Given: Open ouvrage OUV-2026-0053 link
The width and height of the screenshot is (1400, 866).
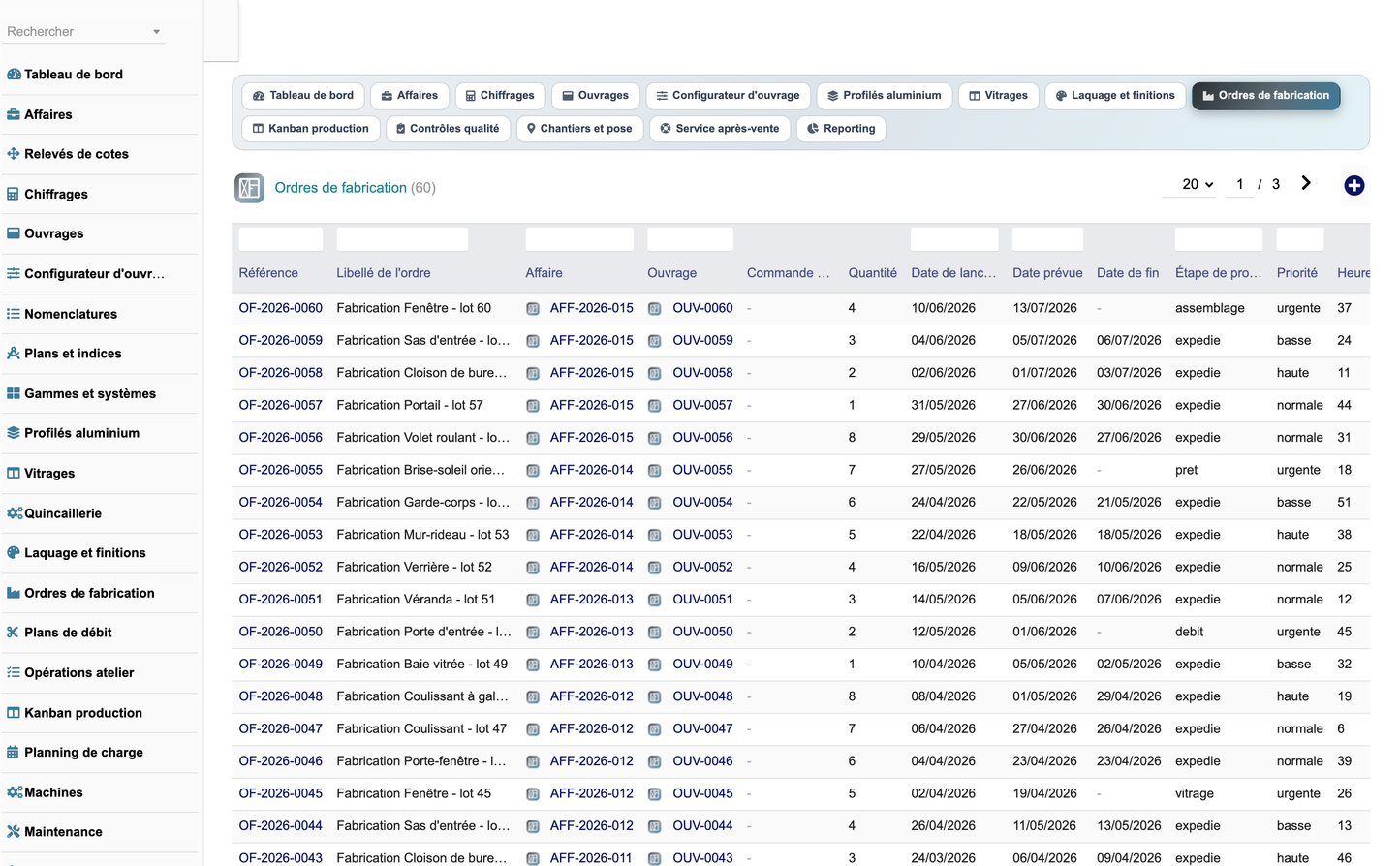Looking at the screenshot, I should [703, 535].
